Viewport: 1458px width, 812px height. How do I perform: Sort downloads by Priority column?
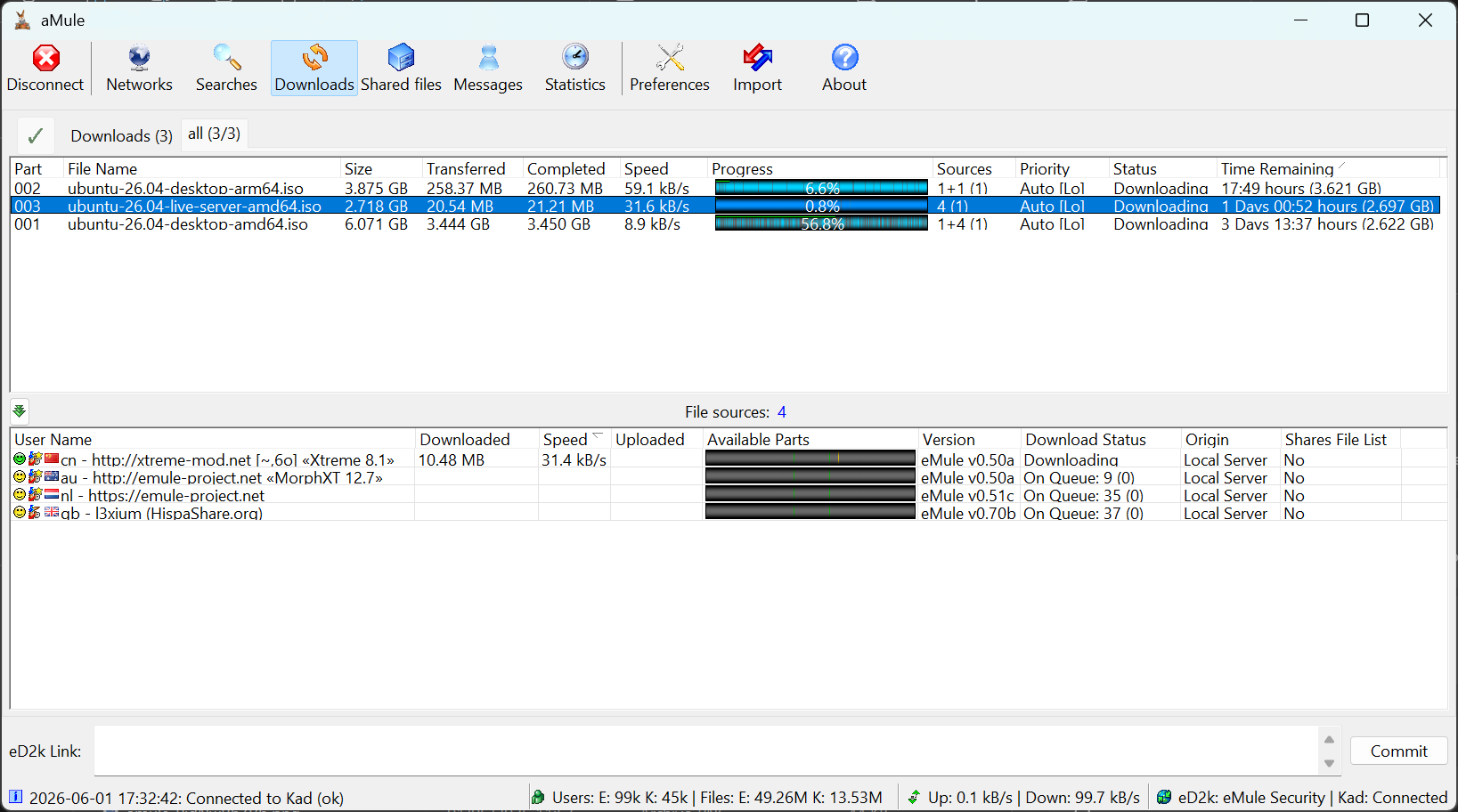pyautogui.click(x=1063, y=168)
